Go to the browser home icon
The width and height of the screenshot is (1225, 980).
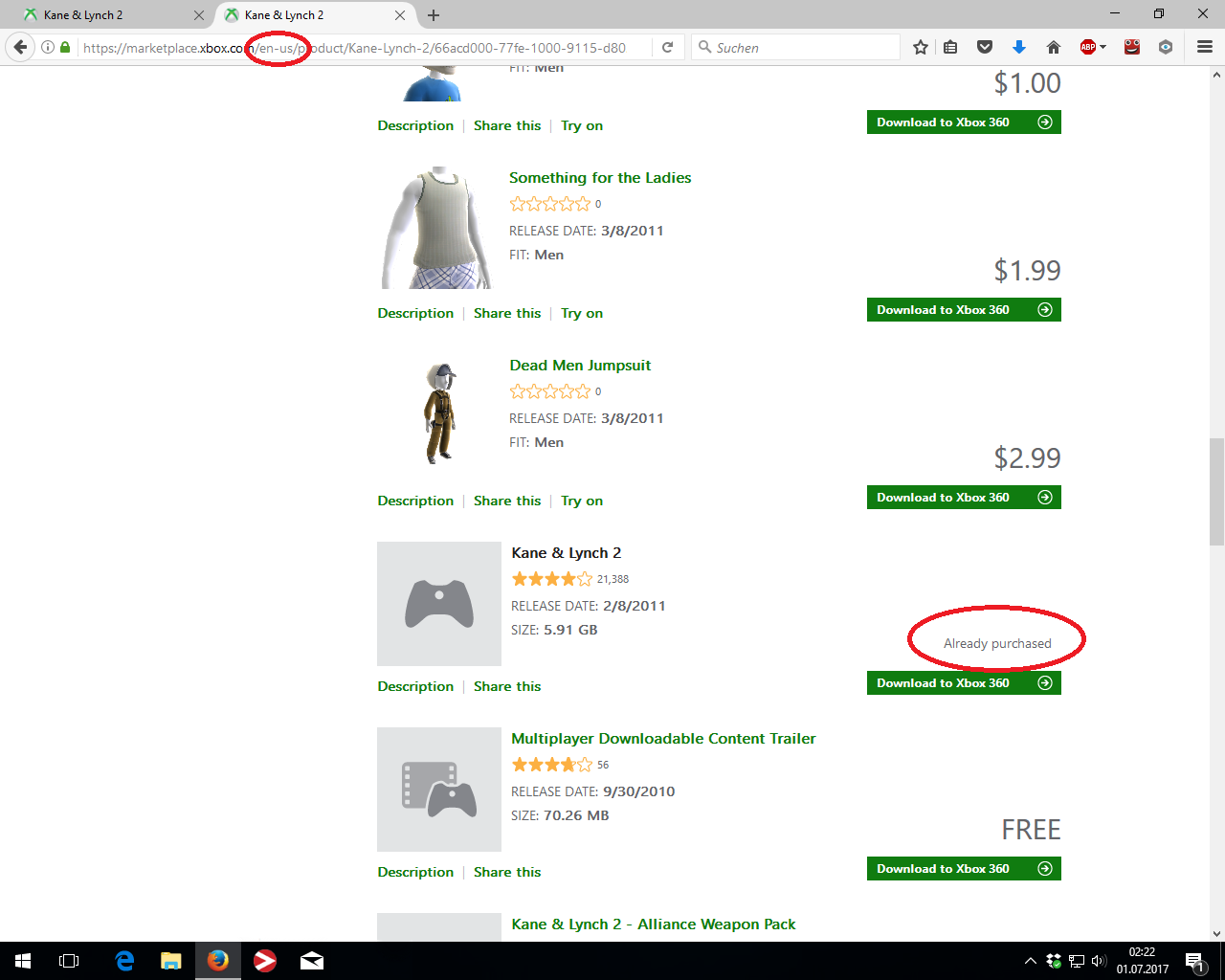[1054, 47]
